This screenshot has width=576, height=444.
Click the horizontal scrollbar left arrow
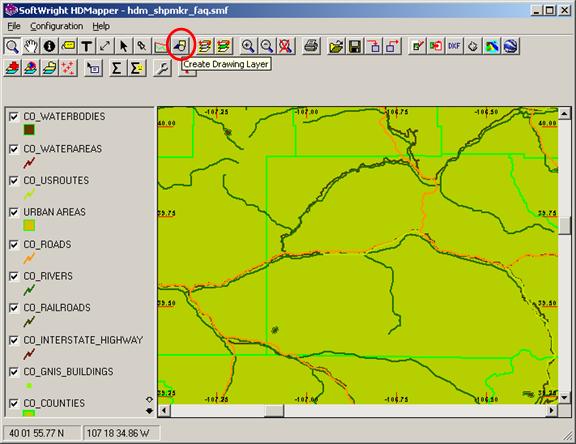(164, 410)
